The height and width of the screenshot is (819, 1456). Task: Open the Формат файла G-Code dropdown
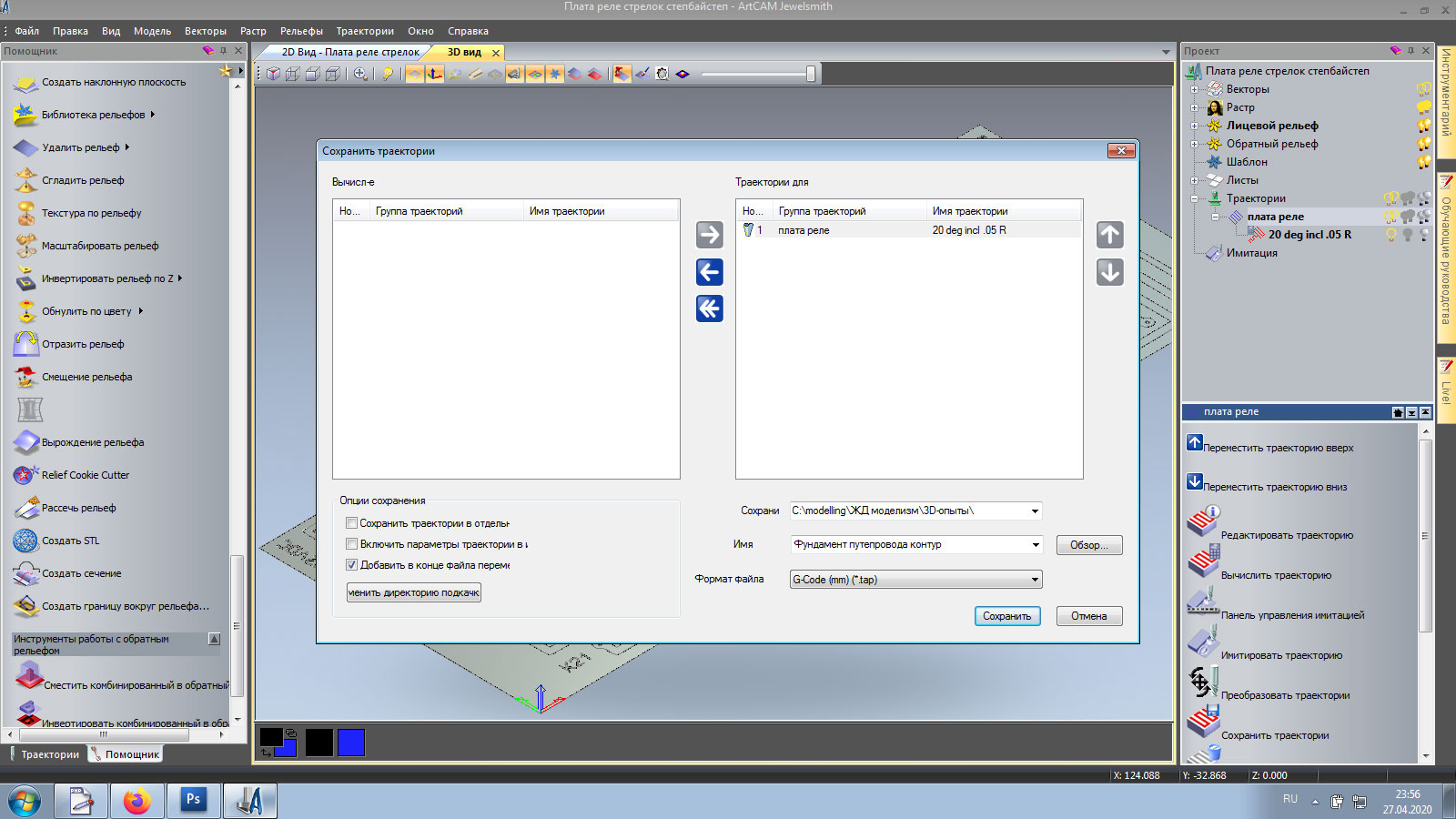click(x=1035, y=580)
